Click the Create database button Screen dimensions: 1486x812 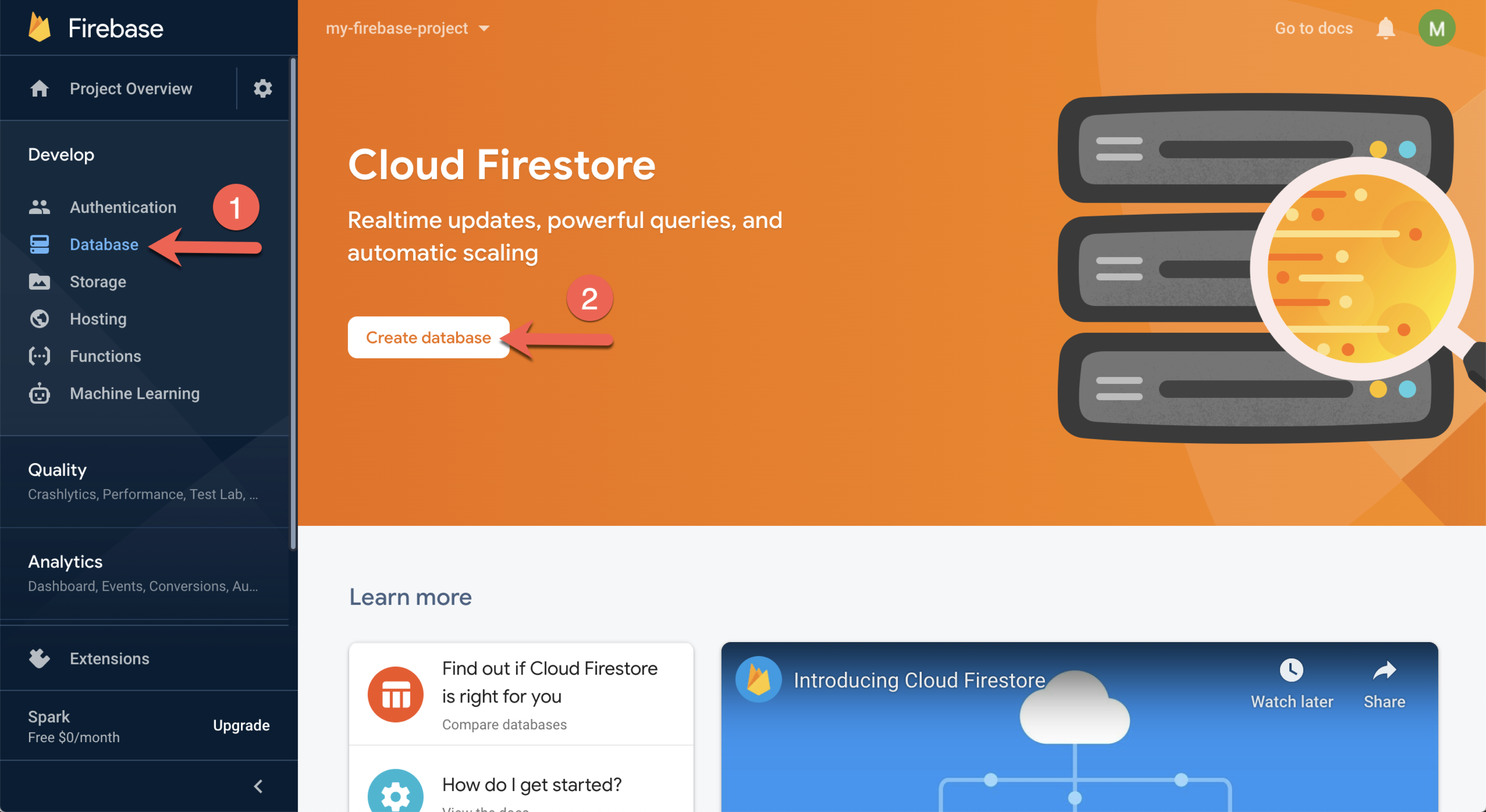pyautogui.click(x=428, y=337)
